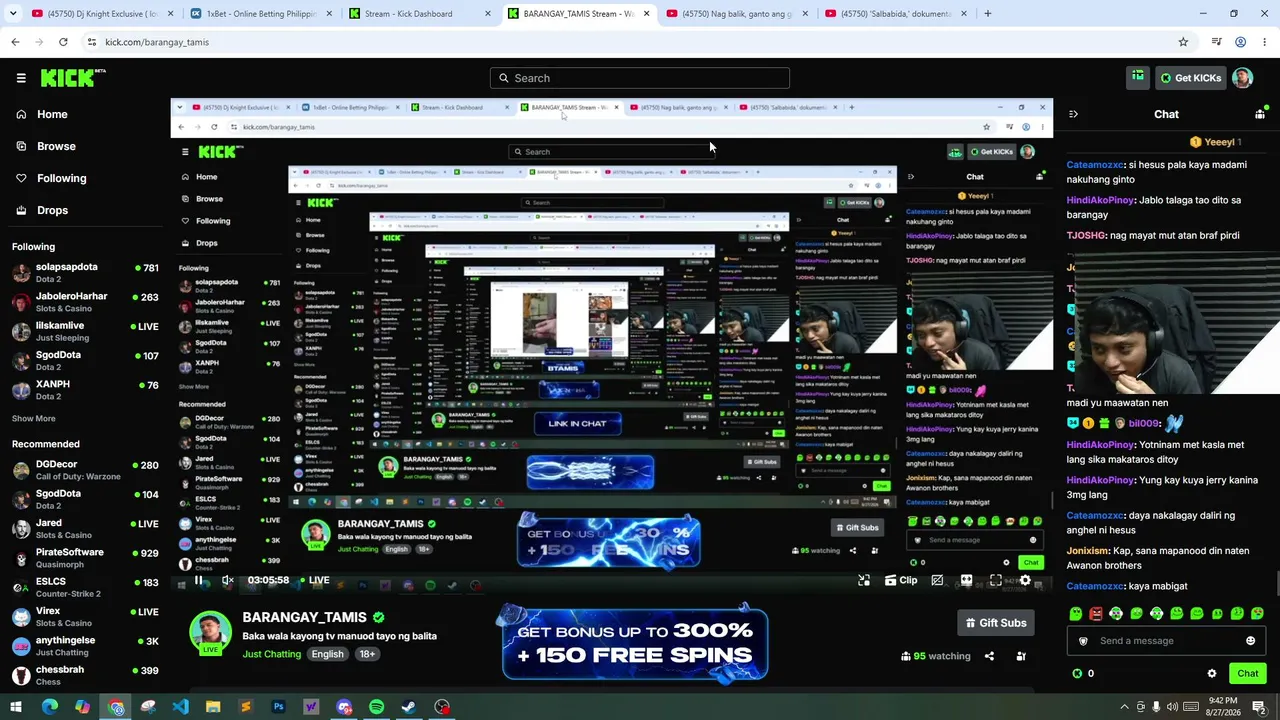The image size is (1280, 720).
Task: Open the Just Chatting category link
Action: [271, 654]
